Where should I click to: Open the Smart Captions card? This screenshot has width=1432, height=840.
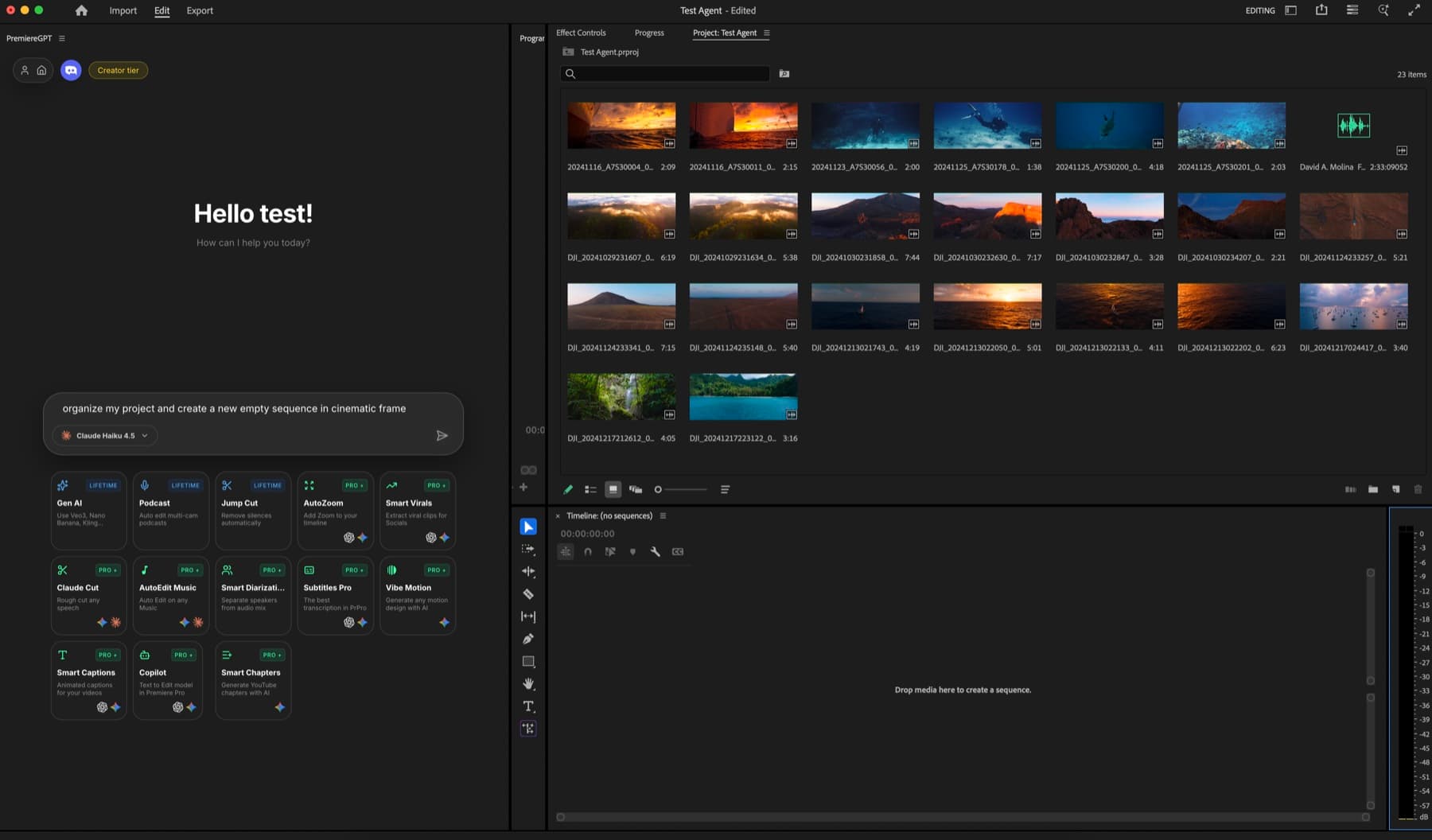pos(88,681)
